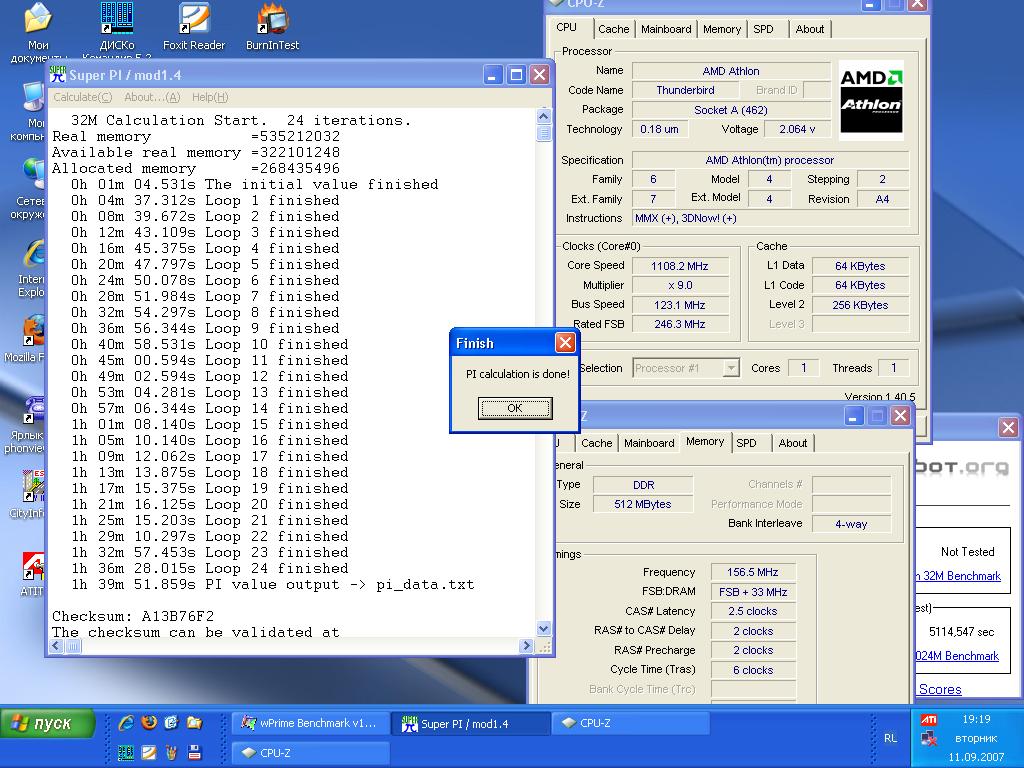Click the CAS# Latency value 2.5 clocks

point(752,611)
